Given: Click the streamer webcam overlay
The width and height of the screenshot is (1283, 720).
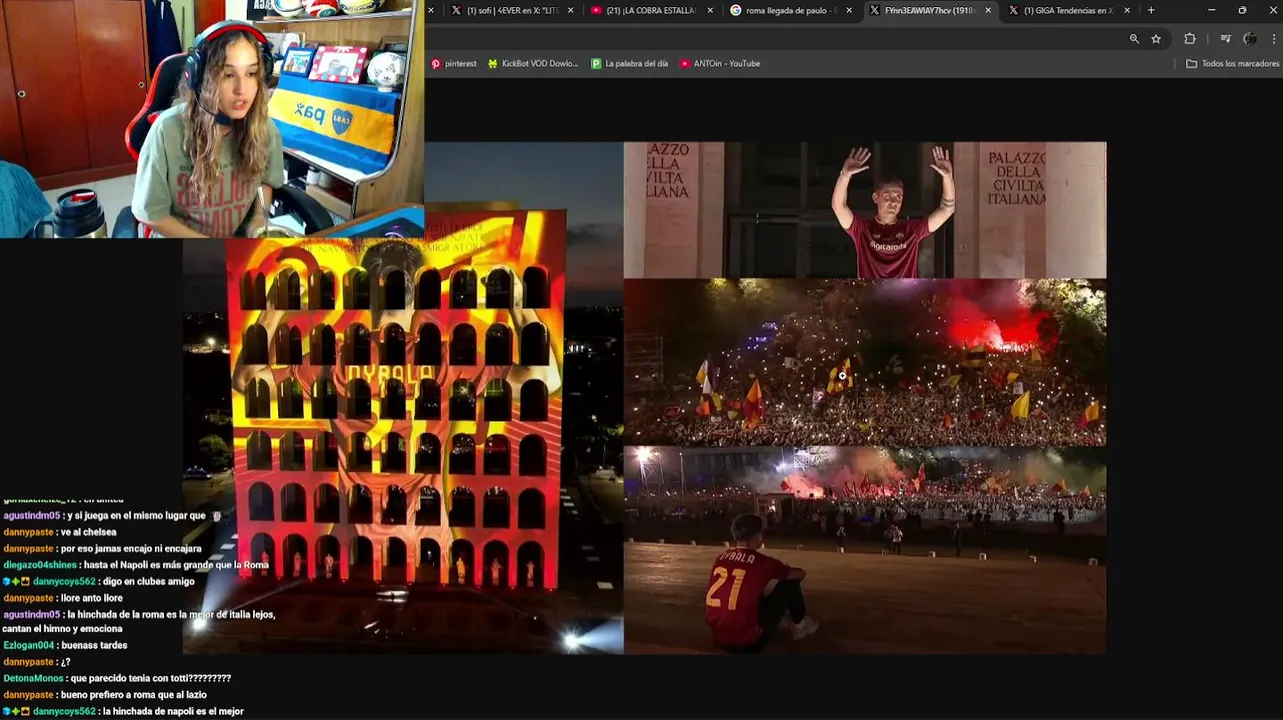Looking at the screenshot, I should (x=212, y=119).
